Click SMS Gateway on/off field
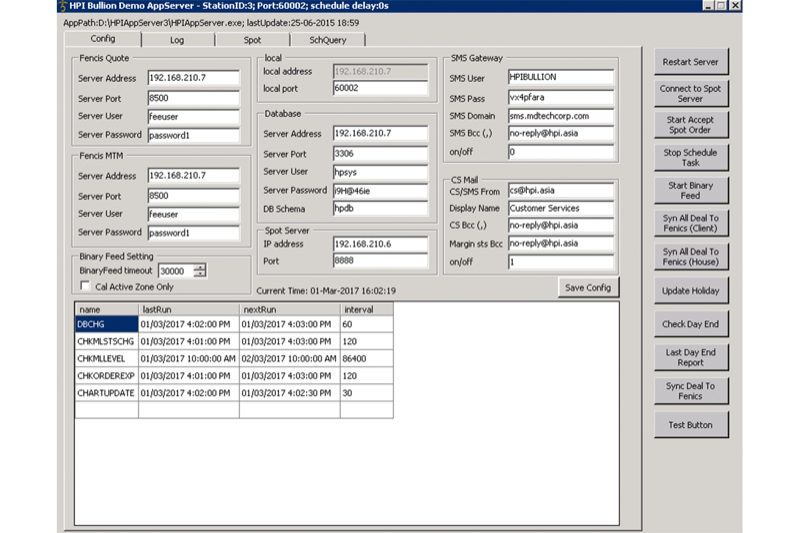 561,151
